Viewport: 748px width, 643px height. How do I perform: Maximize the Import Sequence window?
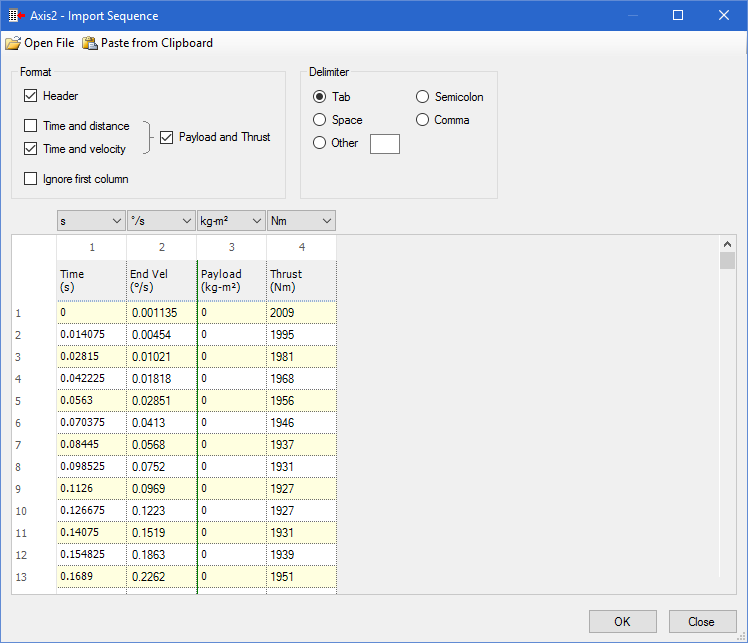(677, 16)
